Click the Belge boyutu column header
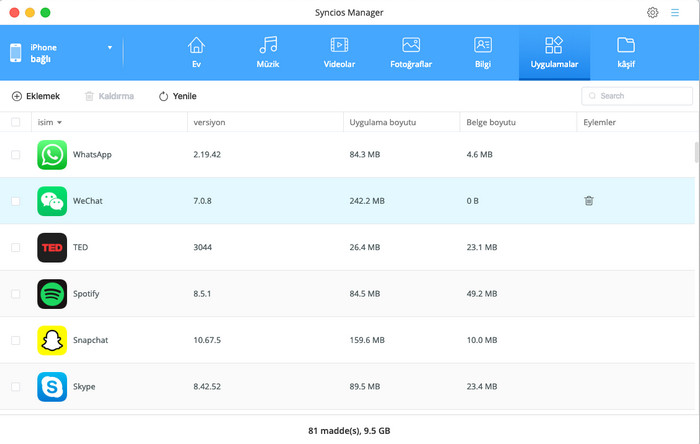The width and height of the screenshot is (700, 444). coord(491,122)
